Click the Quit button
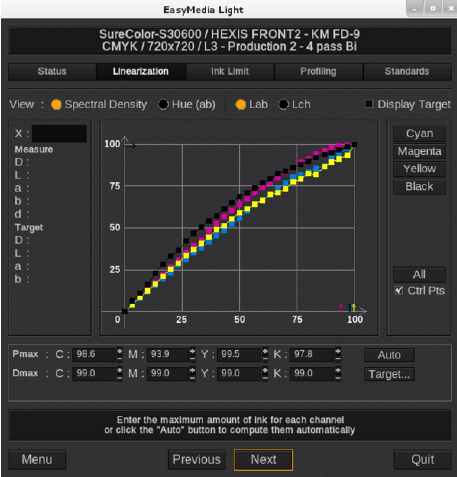The image size is (457, 477). click(423, 460)
